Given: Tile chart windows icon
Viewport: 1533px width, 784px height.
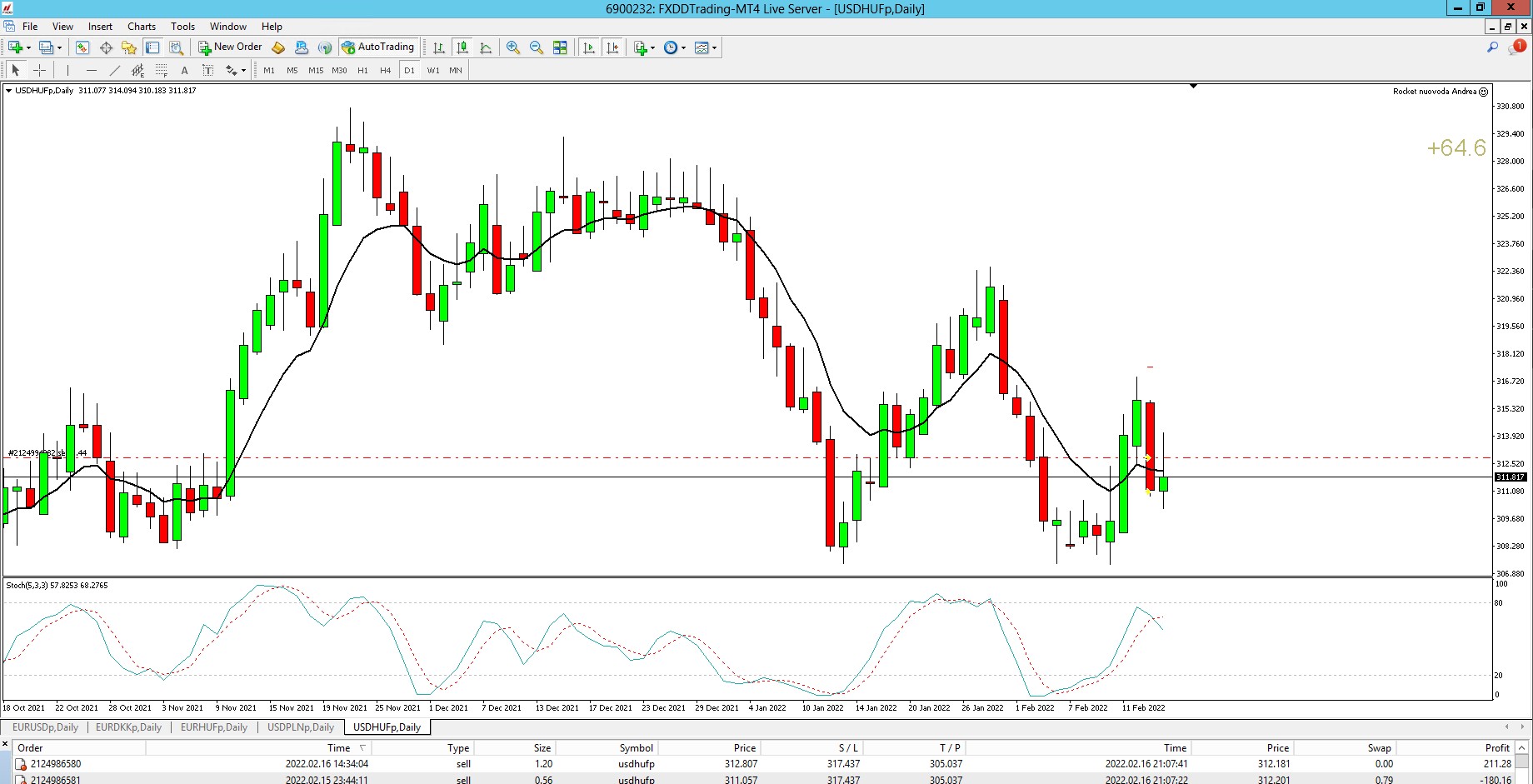Looking at the screenshot, I should (560, 47).
